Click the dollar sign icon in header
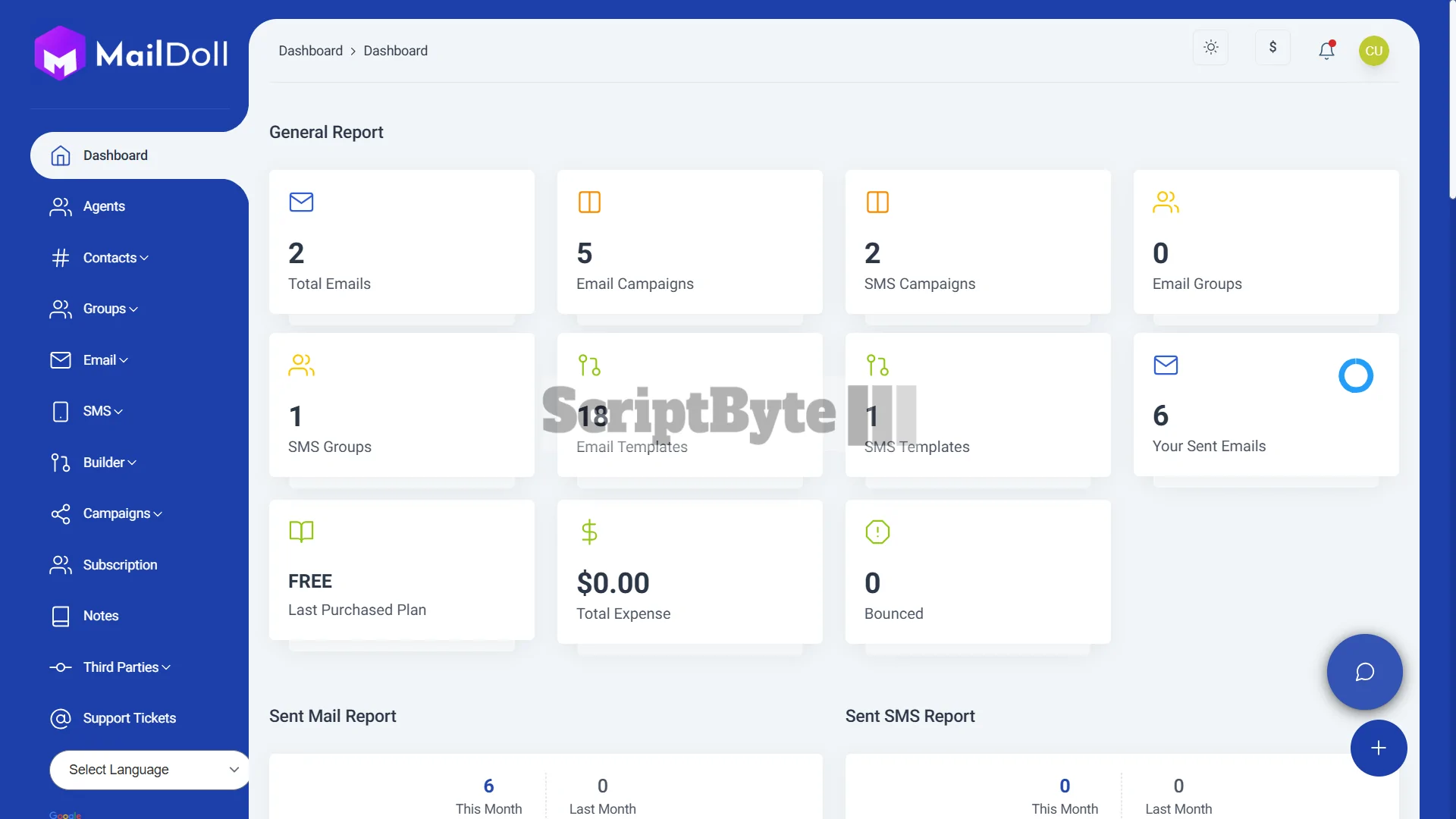1456x819 pixels. coord(1272,48)
